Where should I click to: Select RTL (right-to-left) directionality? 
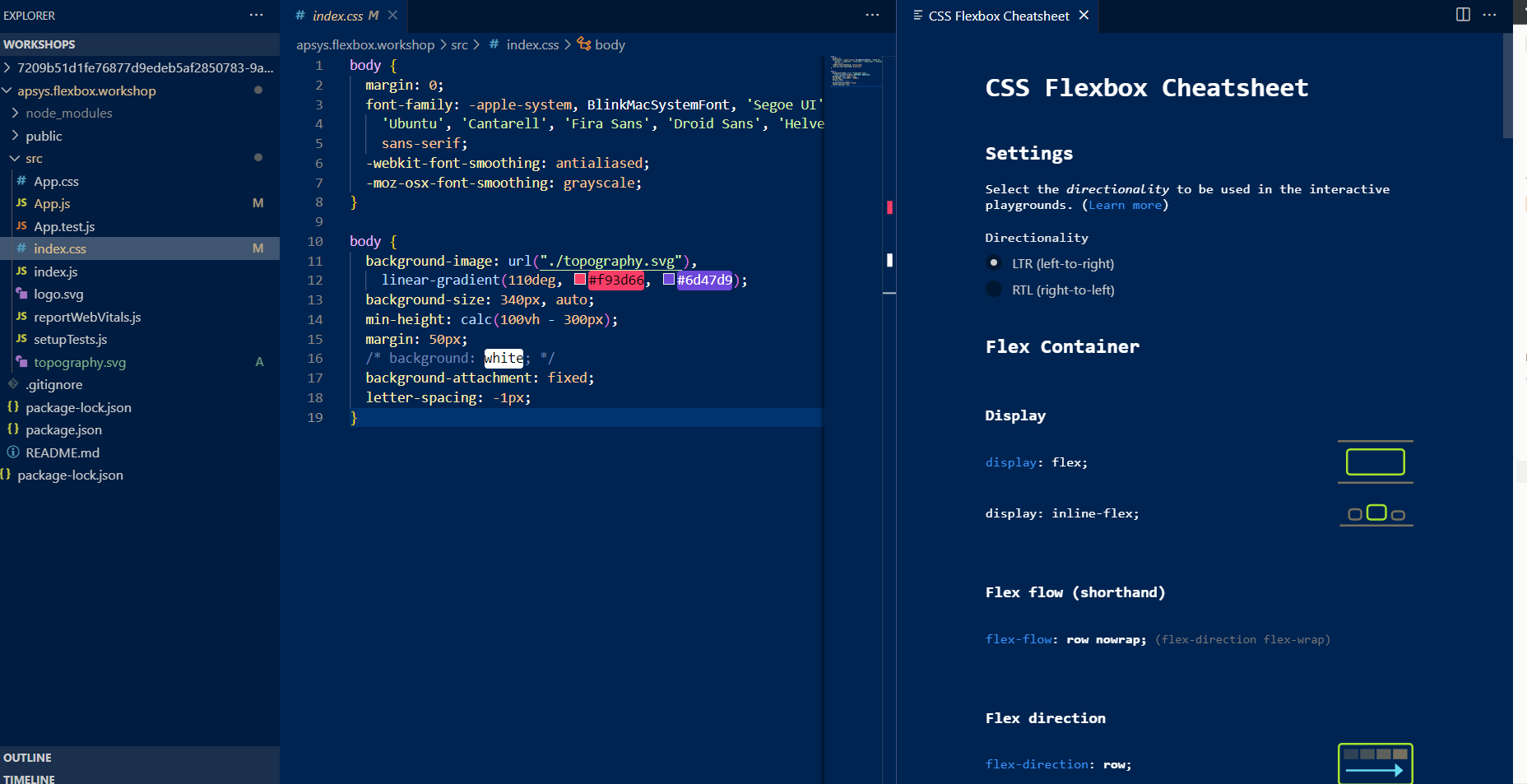[994, 290]
